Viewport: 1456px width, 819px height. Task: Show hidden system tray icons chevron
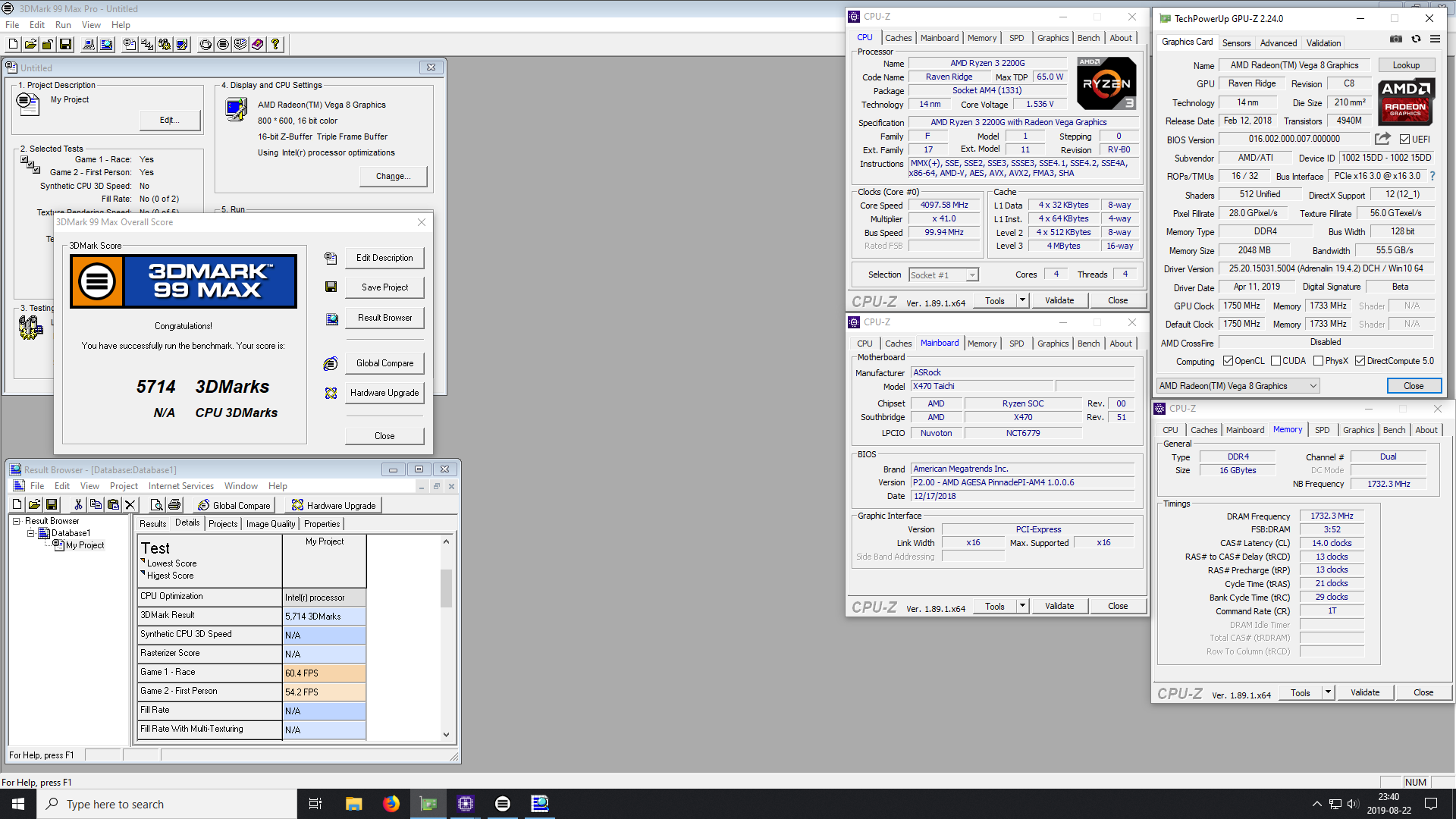(x=1317, y=804)
